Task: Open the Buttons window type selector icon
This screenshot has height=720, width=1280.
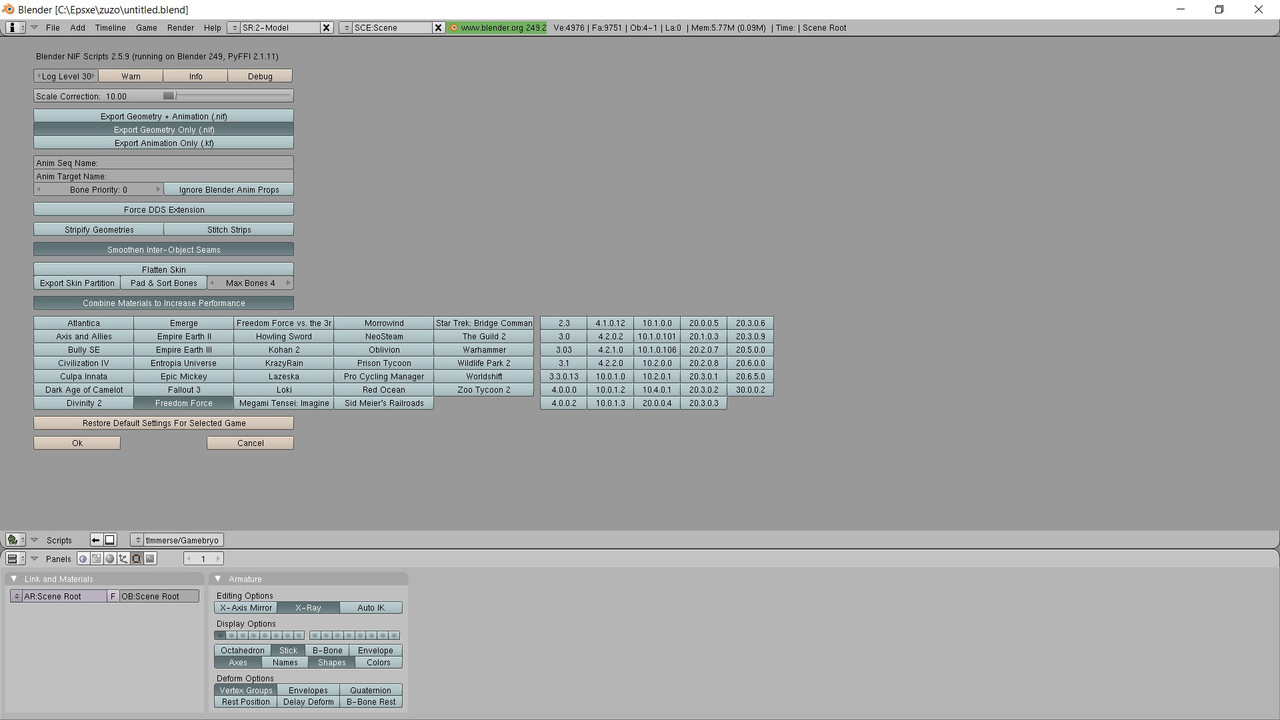Action: (x=15, y=559)
